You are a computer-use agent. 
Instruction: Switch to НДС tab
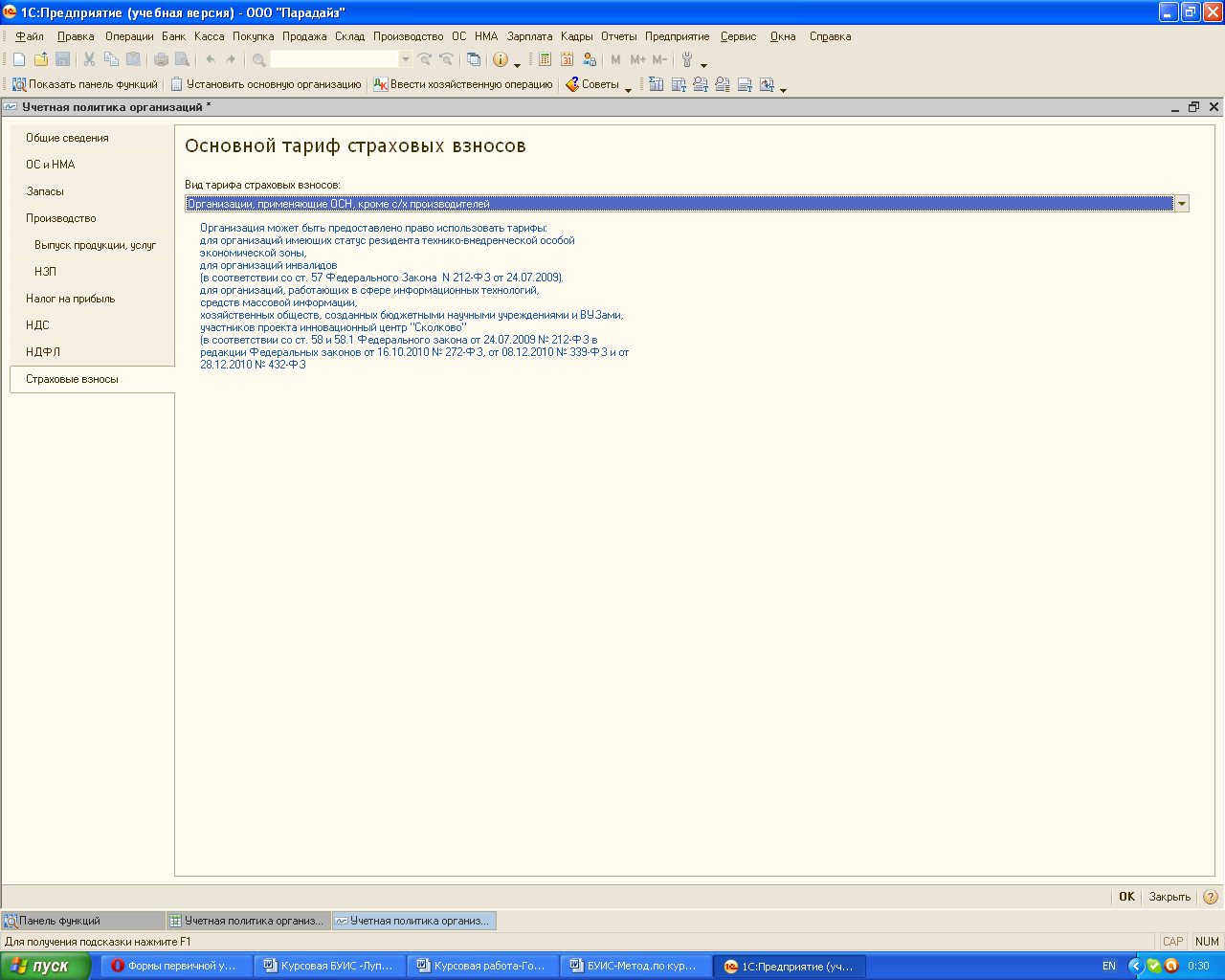[x=92, y=325]
